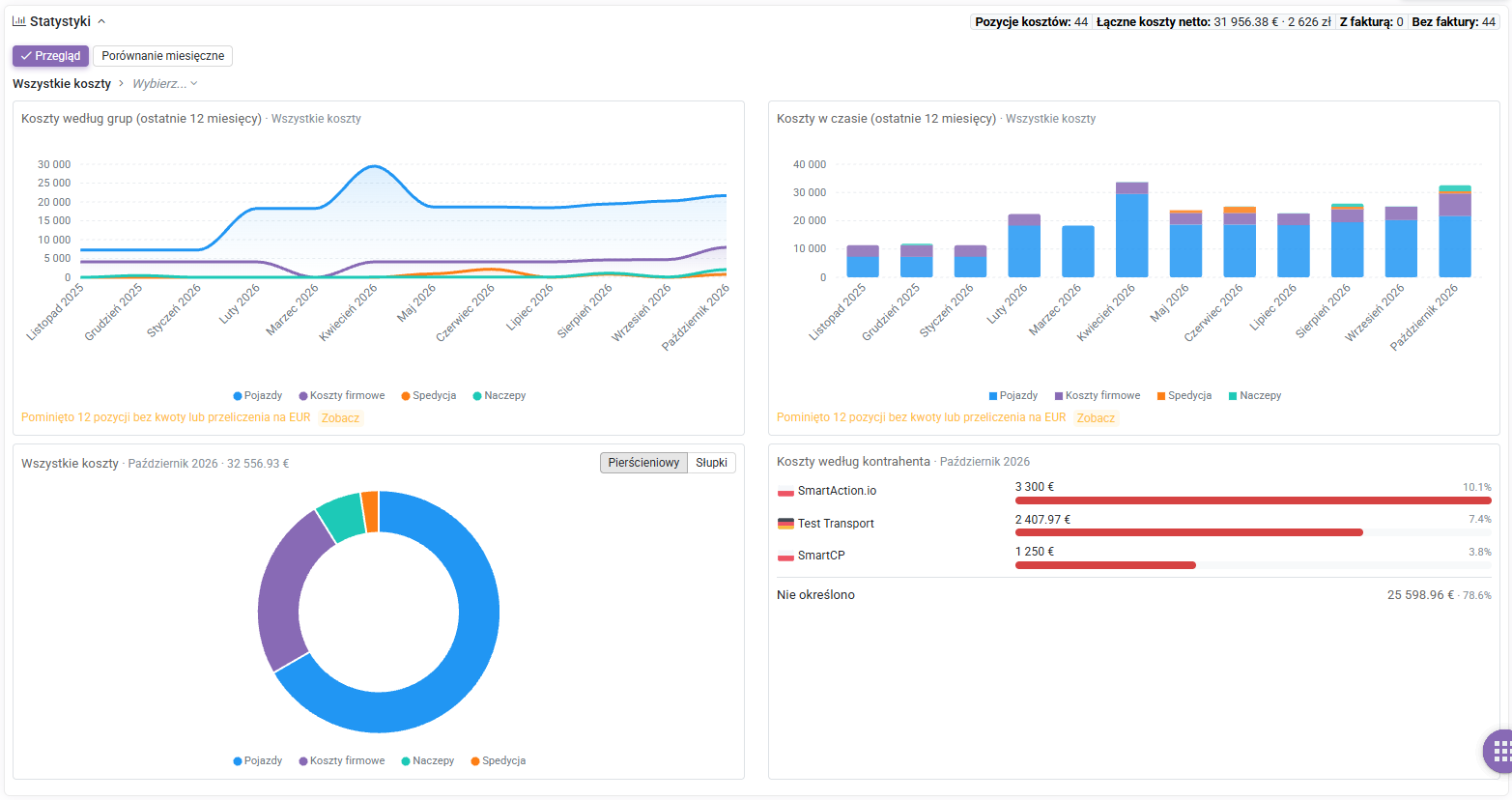This screenshot has height=800, width=1512.
Task: Toggle Pojazdy legend in line chart
Action: [x=258, y=396]
